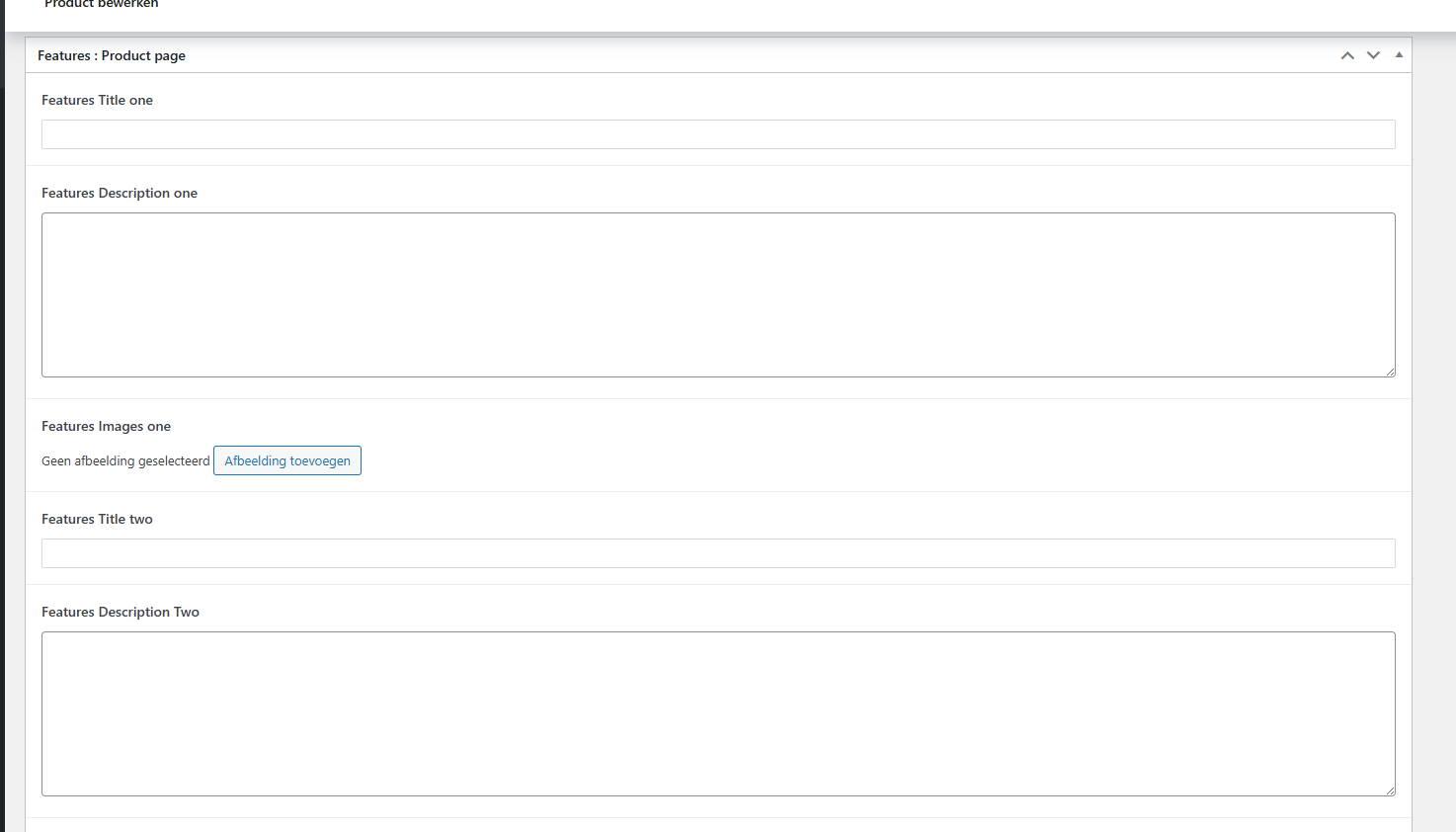Collapse the Features Product page panel
1456x832 pixels.
(1399, 55)
